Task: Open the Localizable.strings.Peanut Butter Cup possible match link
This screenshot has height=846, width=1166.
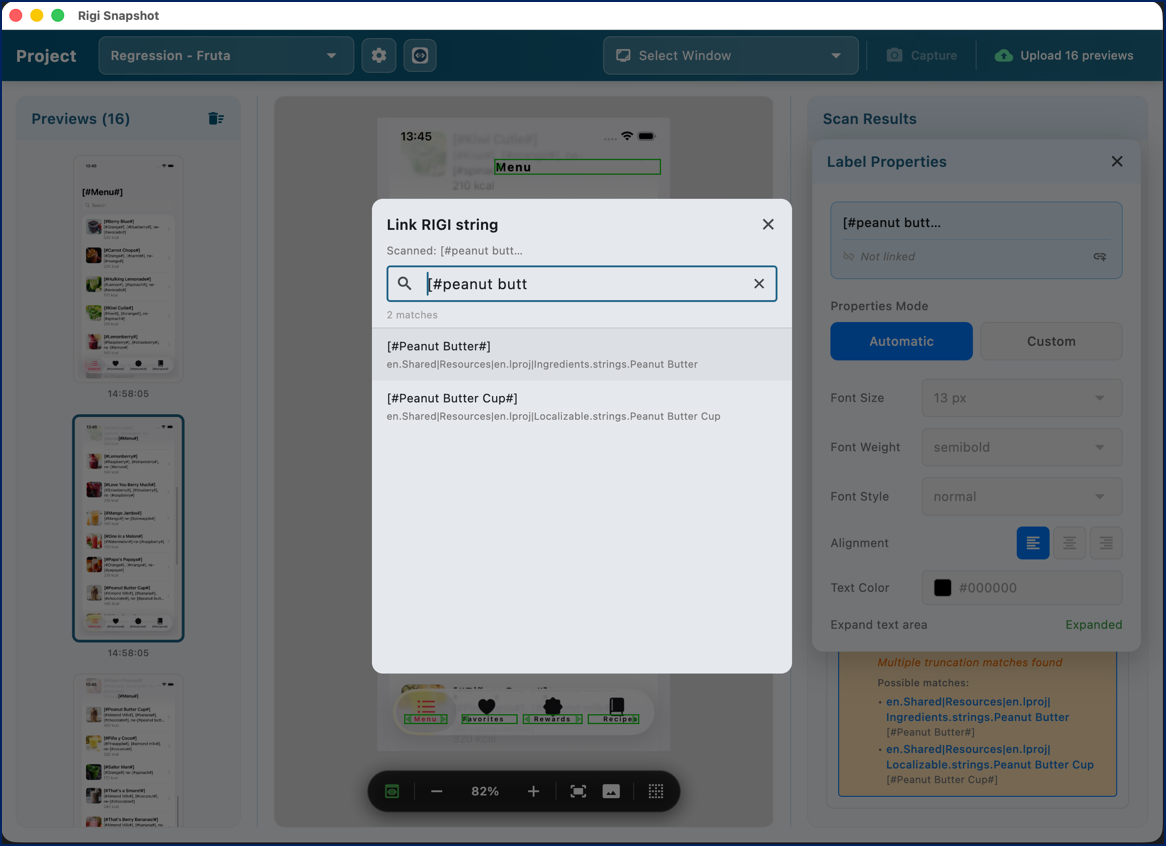Action: pyautogui.click(x=990, y=757)
